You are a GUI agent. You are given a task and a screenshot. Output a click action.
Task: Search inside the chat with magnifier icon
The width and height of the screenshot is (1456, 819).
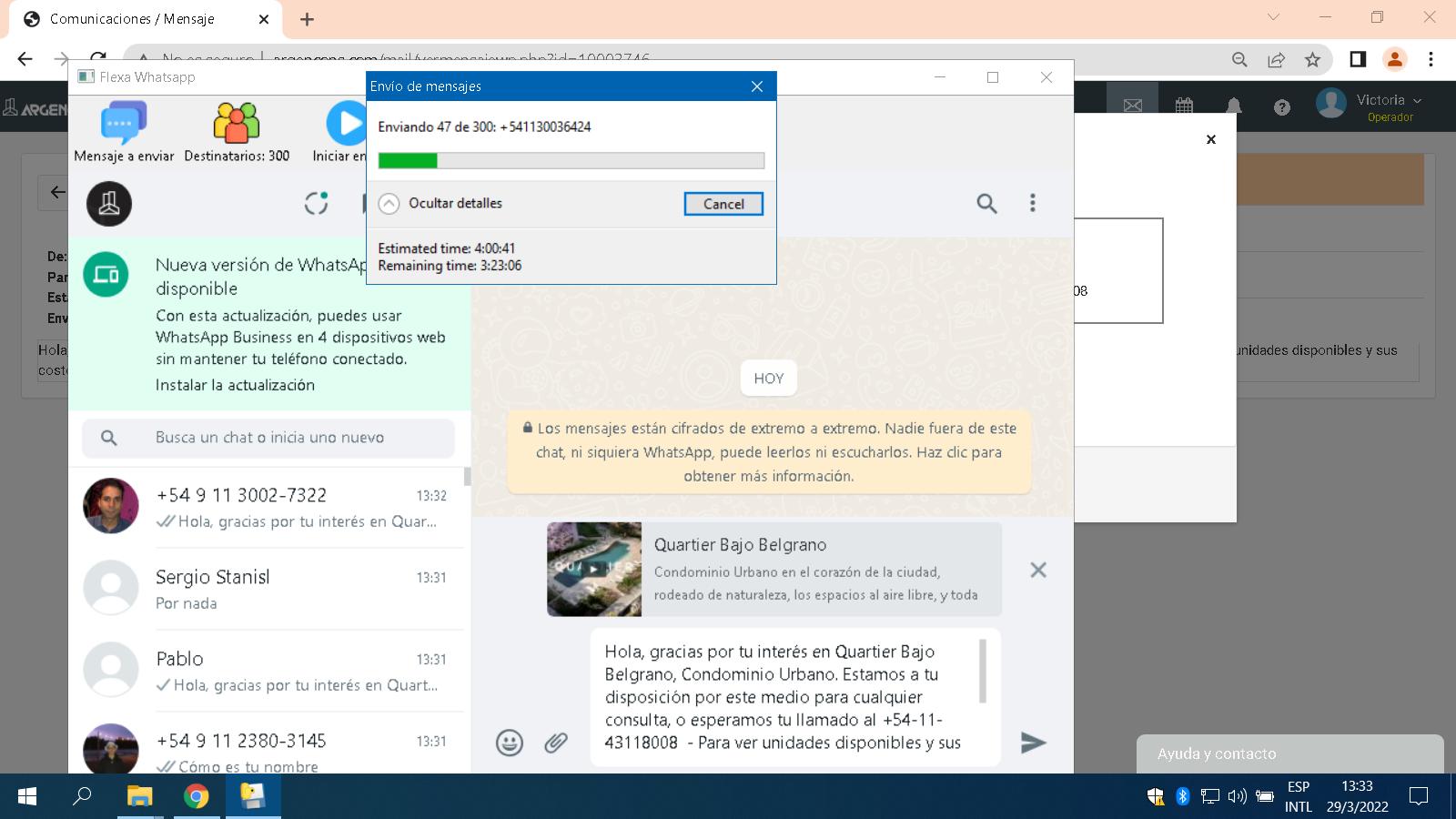point(986,203)
